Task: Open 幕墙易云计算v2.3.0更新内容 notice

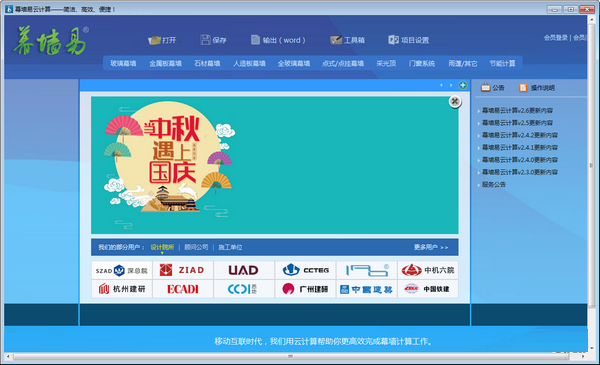Action: click(x=520, y=172)
